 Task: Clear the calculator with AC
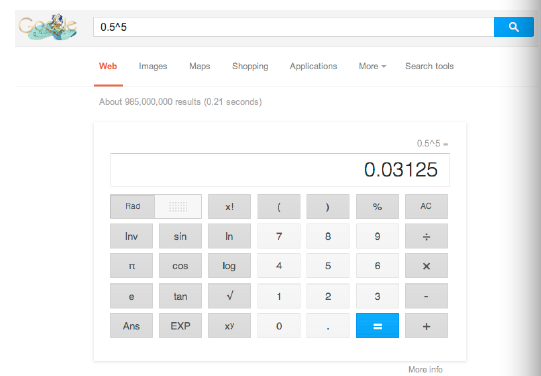tap(426, 206)
